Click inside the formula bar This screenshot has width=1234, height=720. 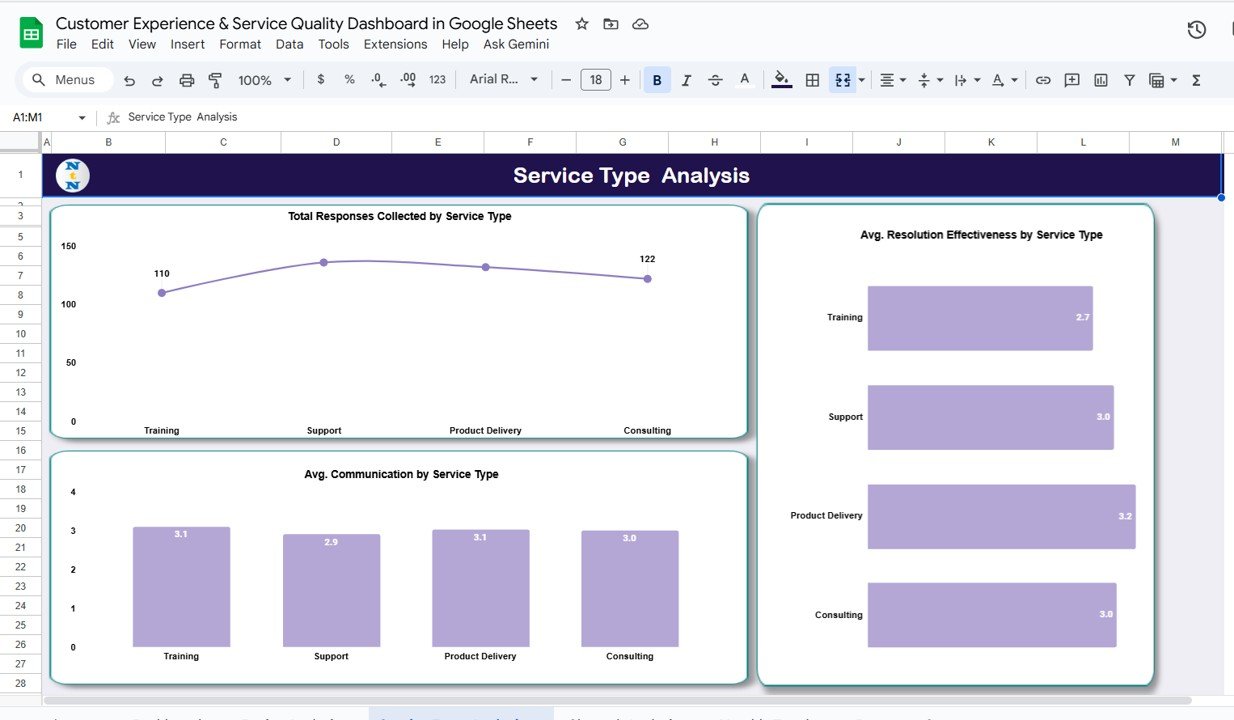click(x=400, y=116)
